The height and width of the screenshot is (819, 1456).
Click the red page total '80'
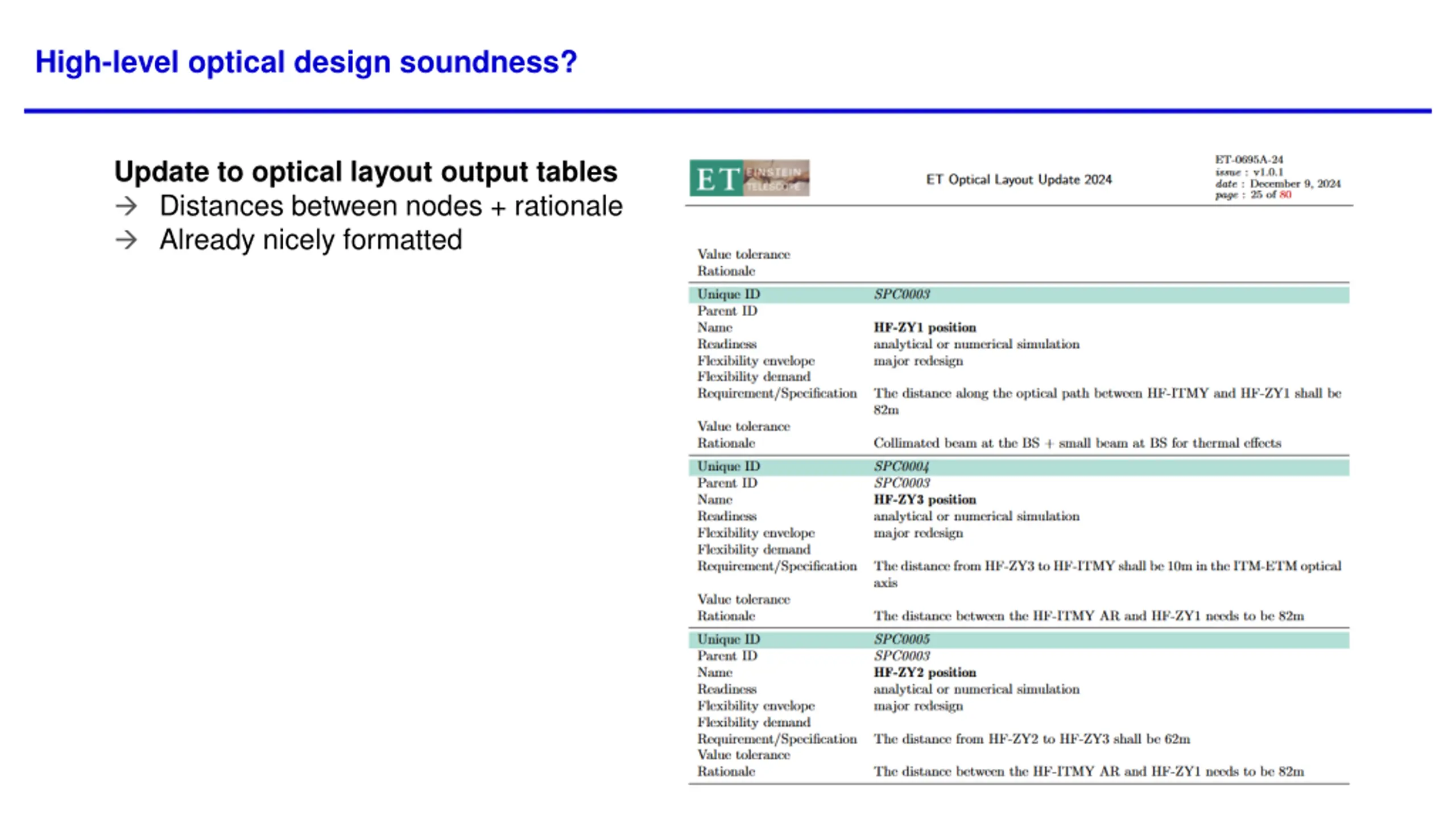coord(1285,195)
